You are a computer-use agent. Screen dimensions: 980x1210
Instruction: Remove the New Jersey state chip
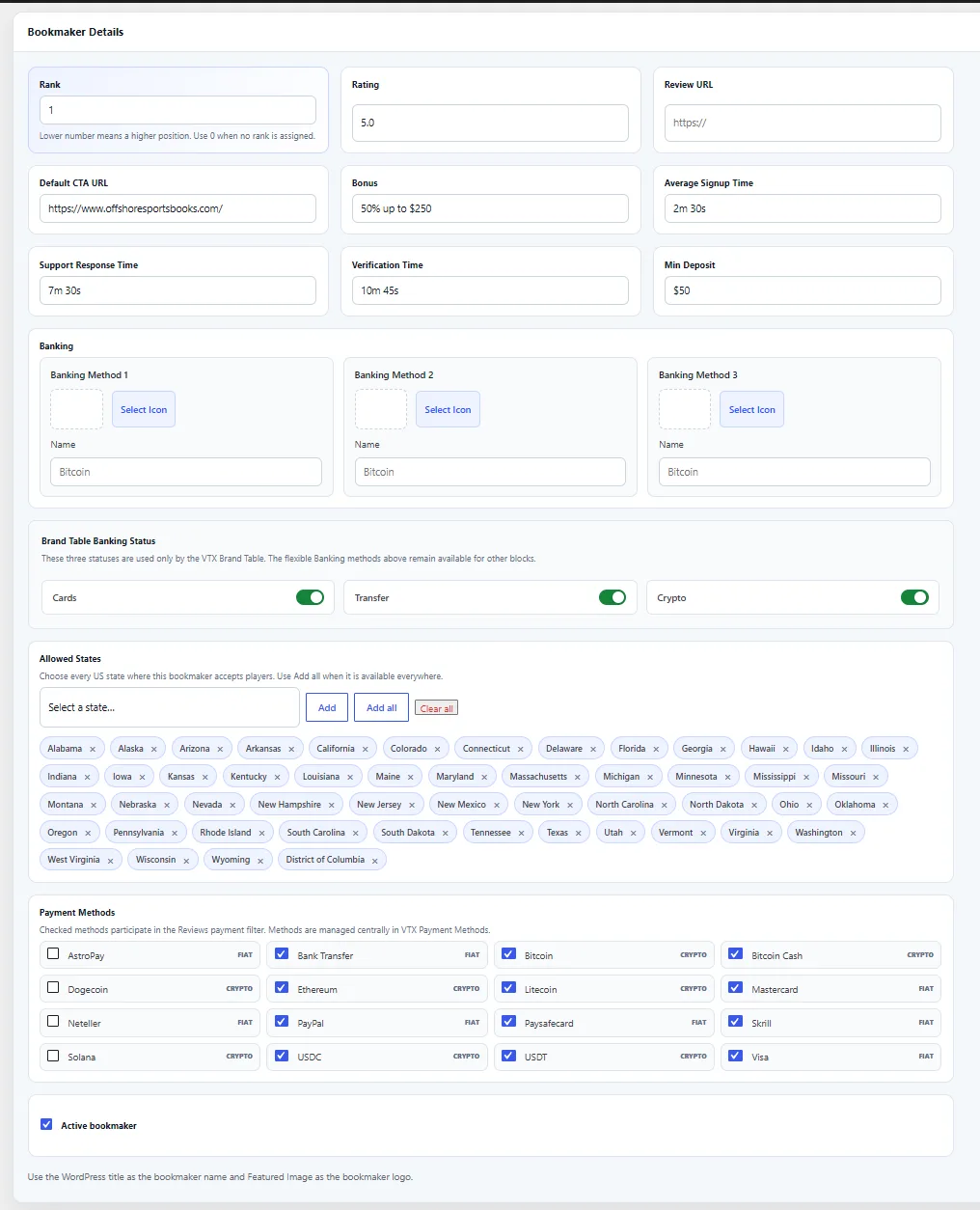(x=412, y=806)
